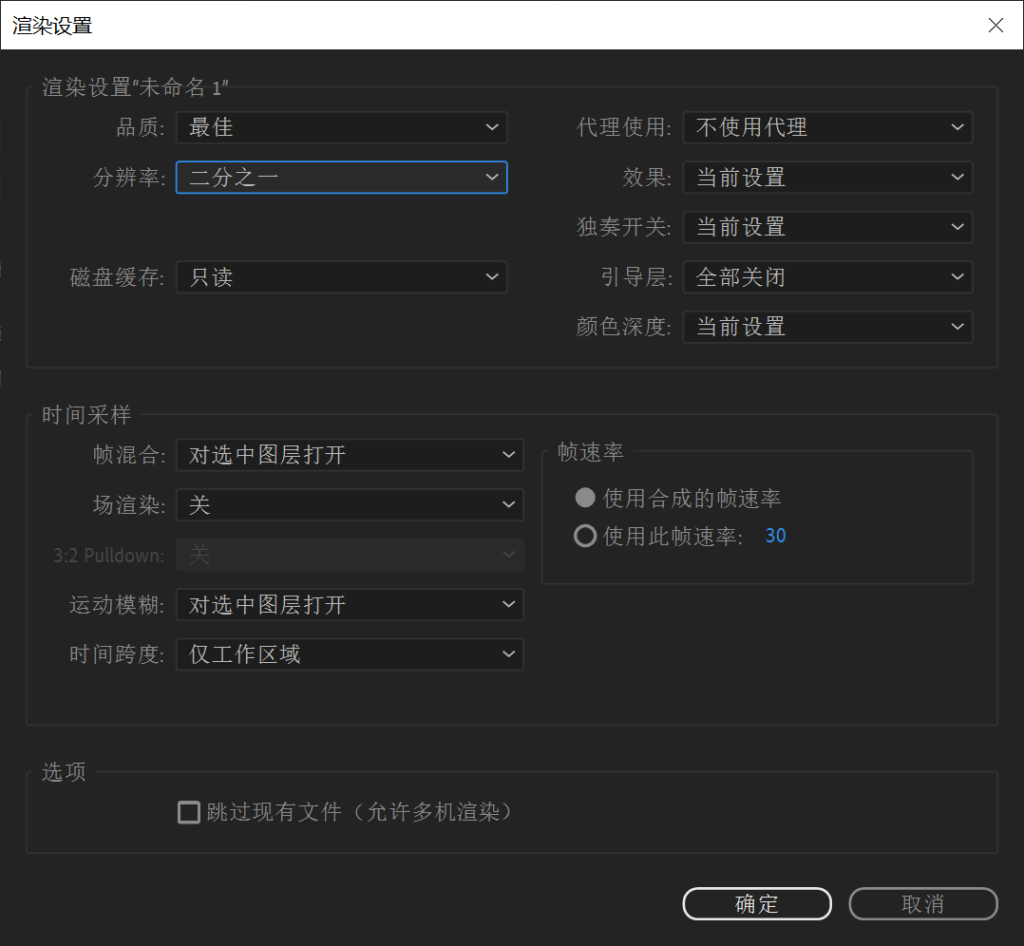The height and width of the screenshot is (946, 1024).
Task: Open the 代理使用 proxy use dropdown
Action: point(827,128)
